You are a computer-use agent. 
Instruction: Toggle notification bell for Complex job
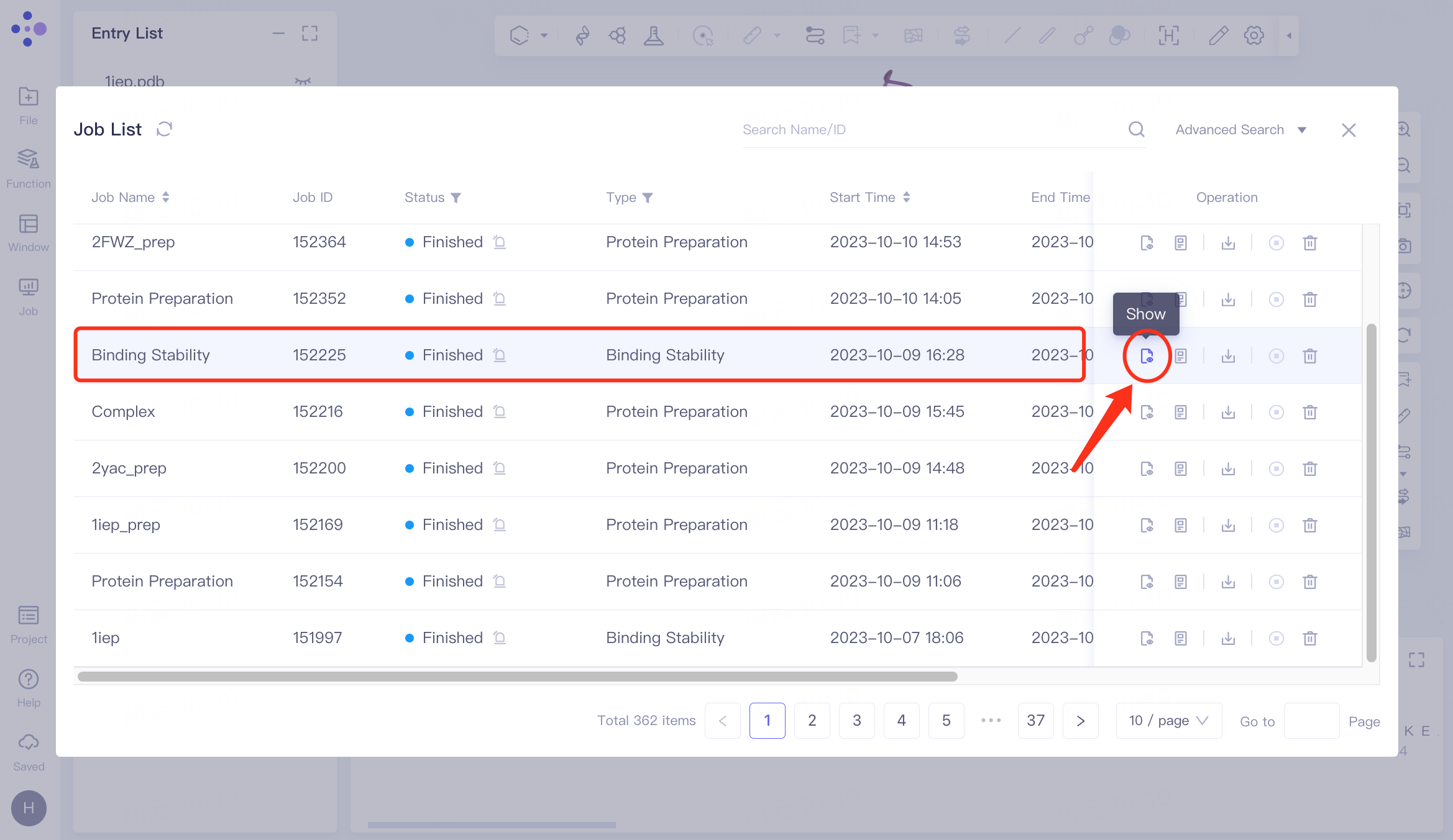pyautogui.click(x=500, y=412)
